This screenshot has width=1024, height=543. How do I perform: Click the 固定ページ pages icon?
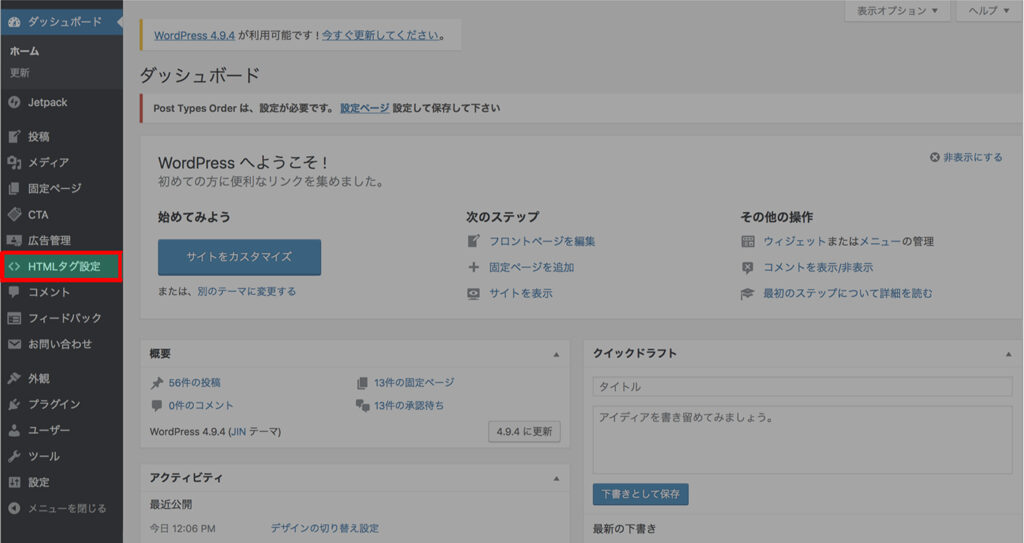tap(14, 189)
